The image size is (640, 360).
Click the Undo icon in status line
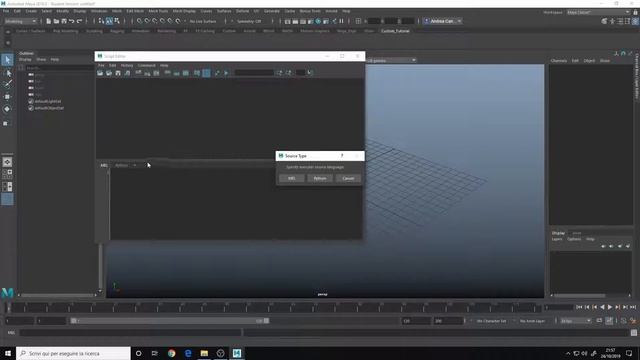click(x=71, y=21)
